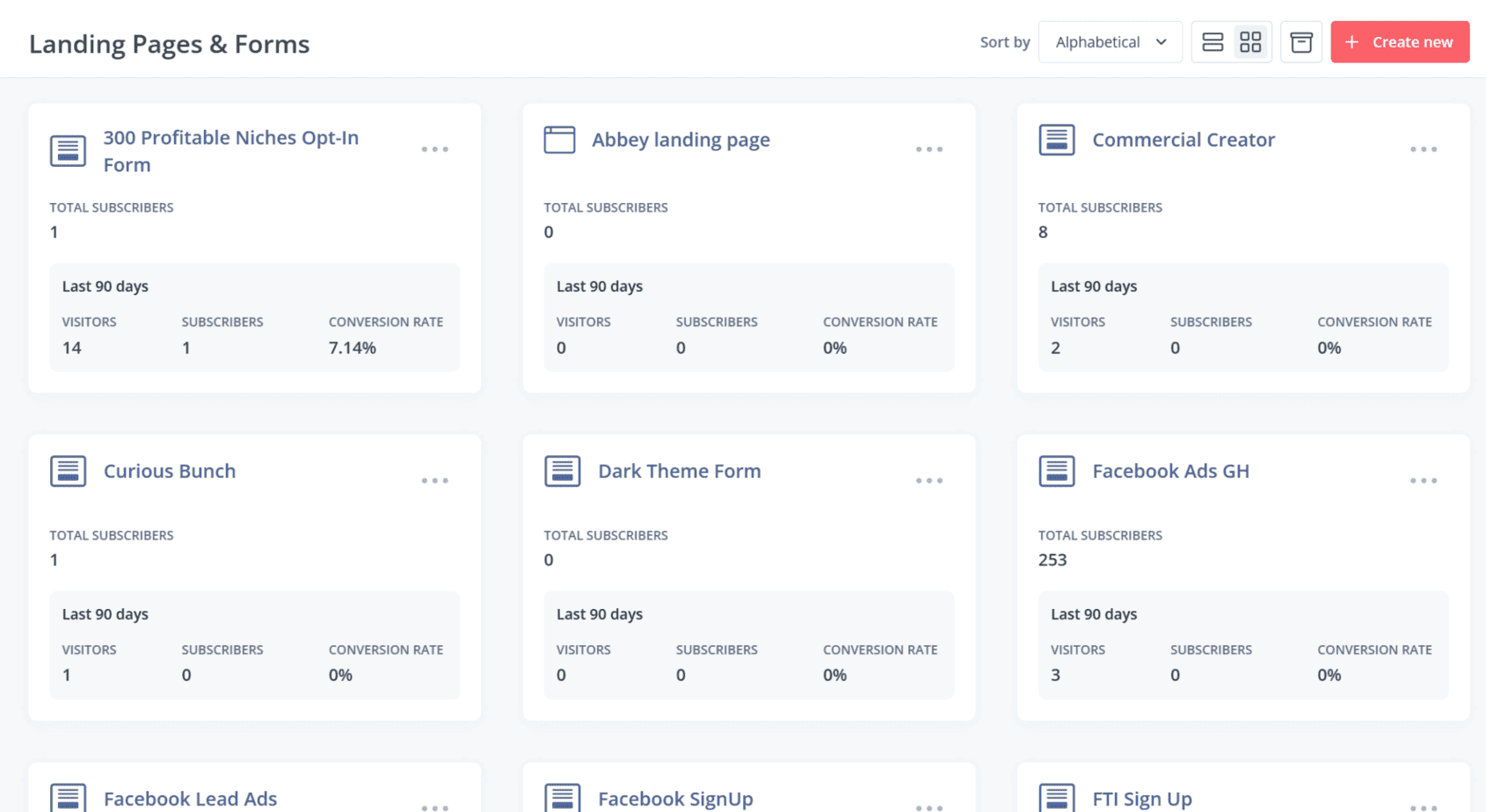Click form icon beside Facebook Ads GH
The image size is (1486, 812).
1057,471
